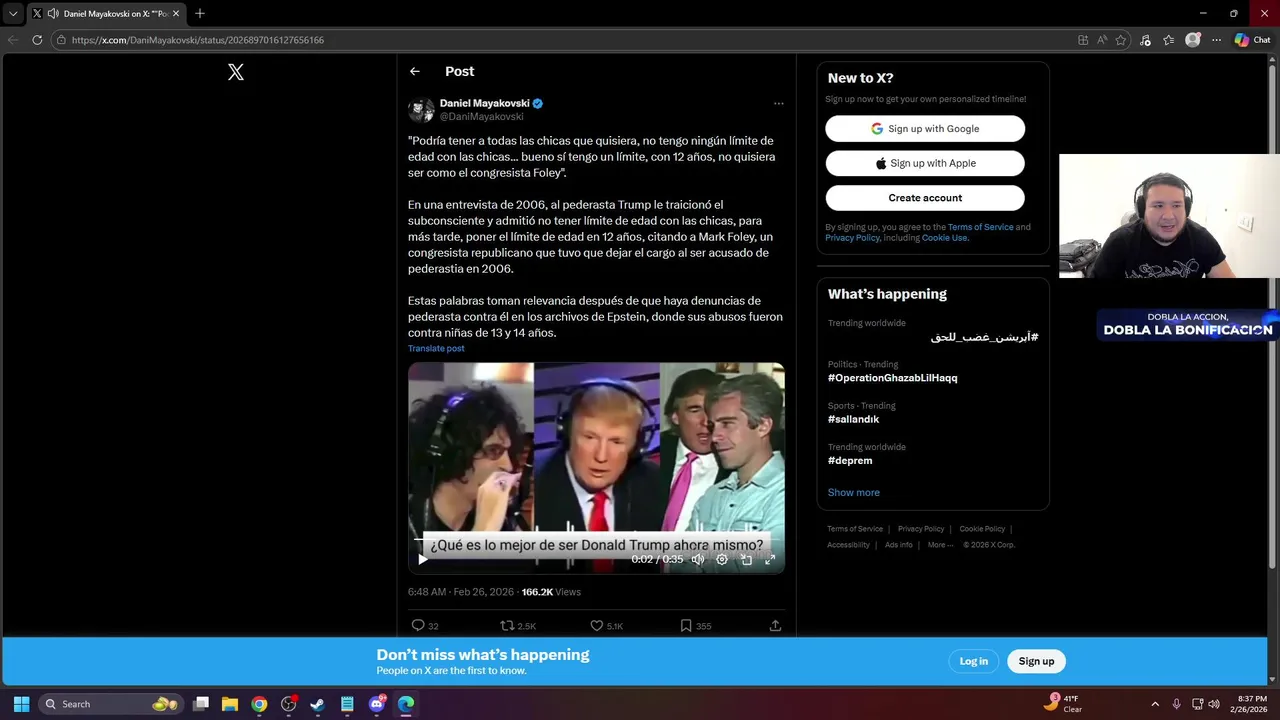The height and width of the screenshot is (720, 1280).
Task: Open Edge Settings and more menu
Action: (x=1216, y=40)
